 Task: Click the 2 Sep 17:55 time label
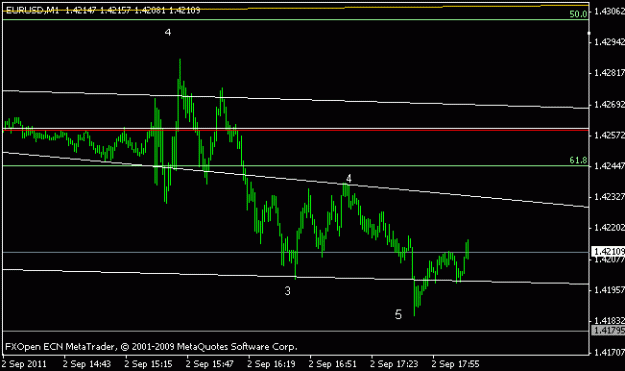455,364
